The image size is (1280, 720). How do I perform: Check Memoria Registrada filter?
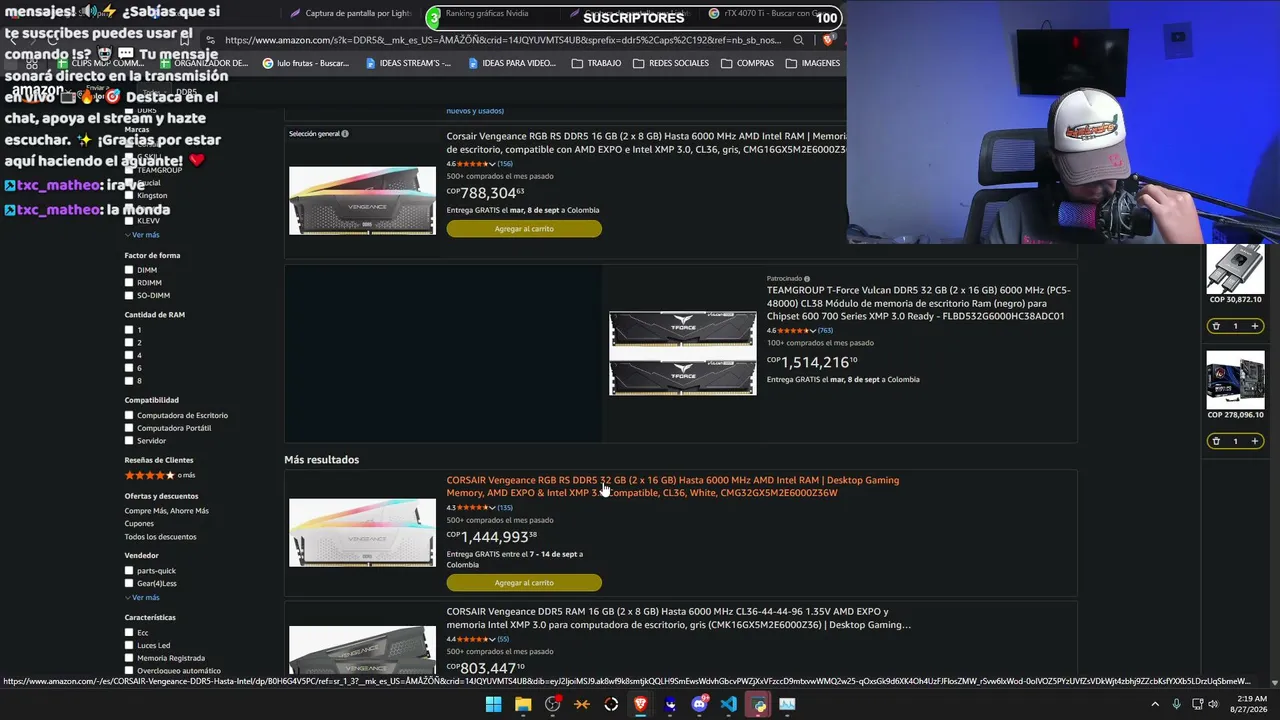point(129,658)
